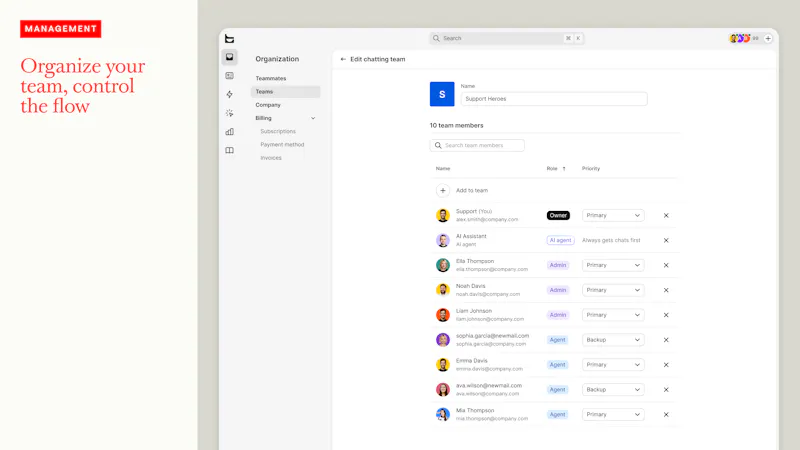This screenshot has height=450, width=800.
Task: Click the team Name input field
Action: pos(554,99)
